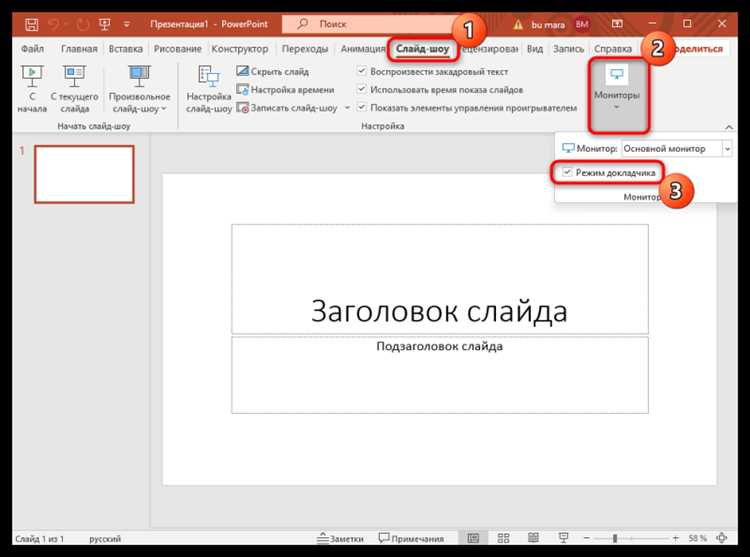Switch to the Переходы tab
Image resolution: width=750 pixels, height=557 pixels.
coord(305,49)
